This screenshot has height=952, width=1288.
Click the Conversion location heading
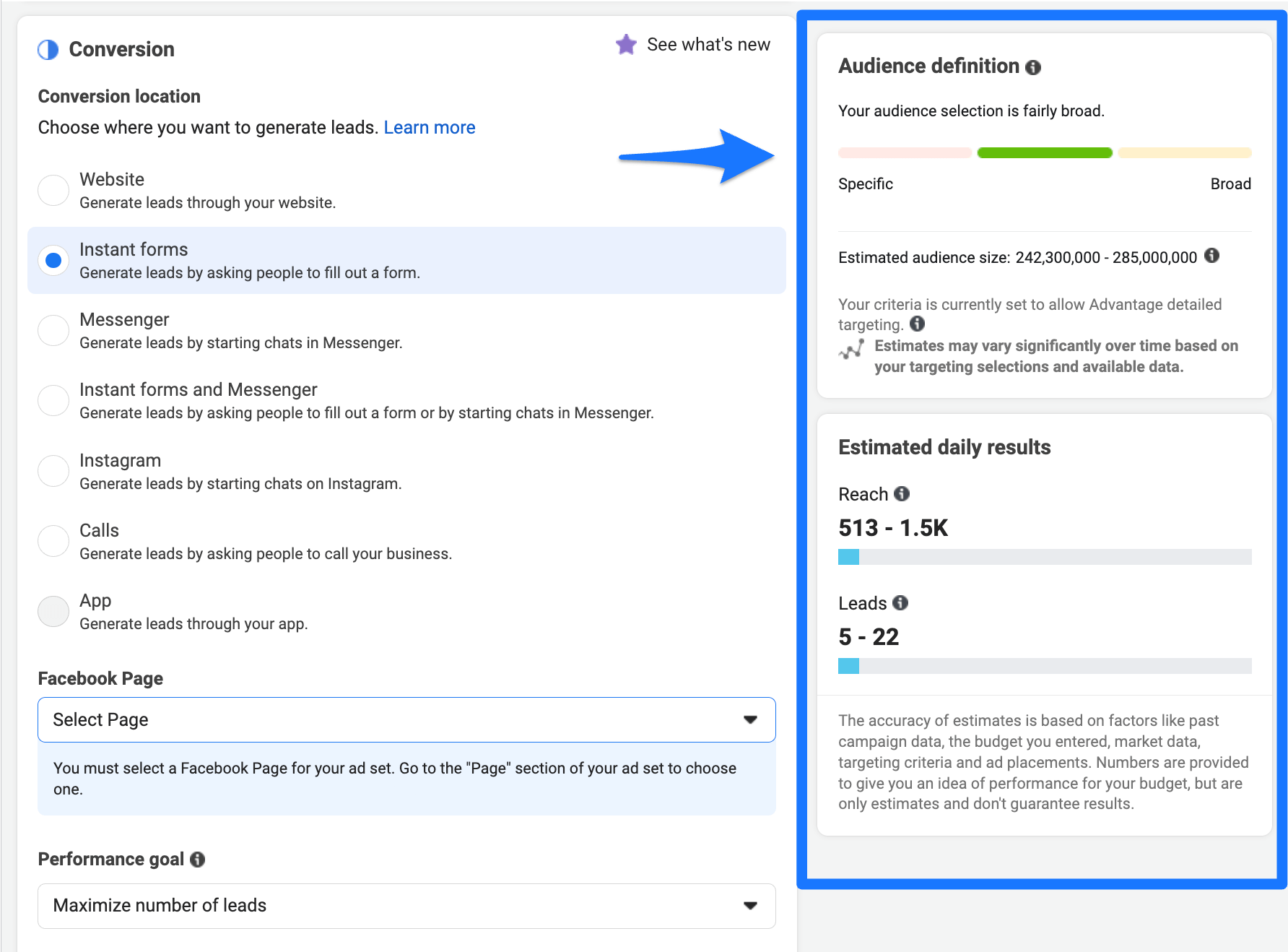(119, 97)
